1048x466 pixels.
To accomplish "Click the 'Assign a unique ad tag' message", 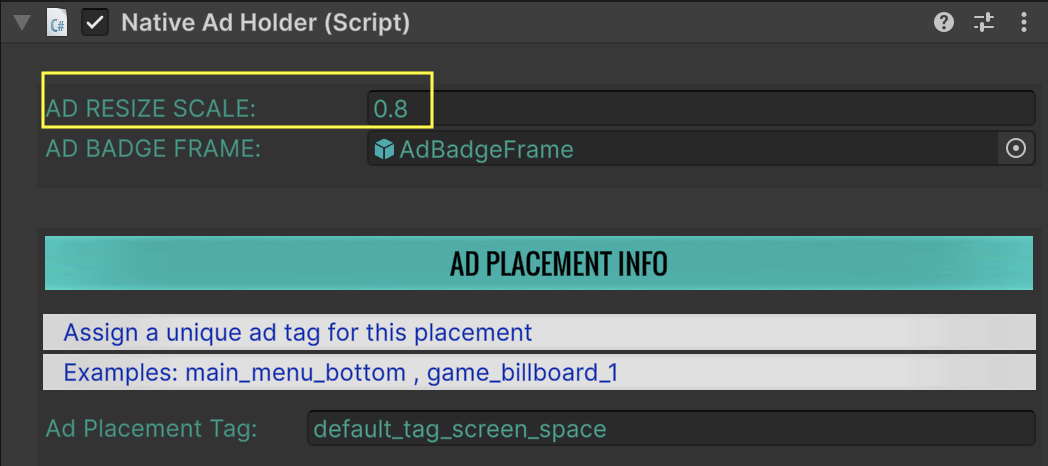I will point(297,332).
